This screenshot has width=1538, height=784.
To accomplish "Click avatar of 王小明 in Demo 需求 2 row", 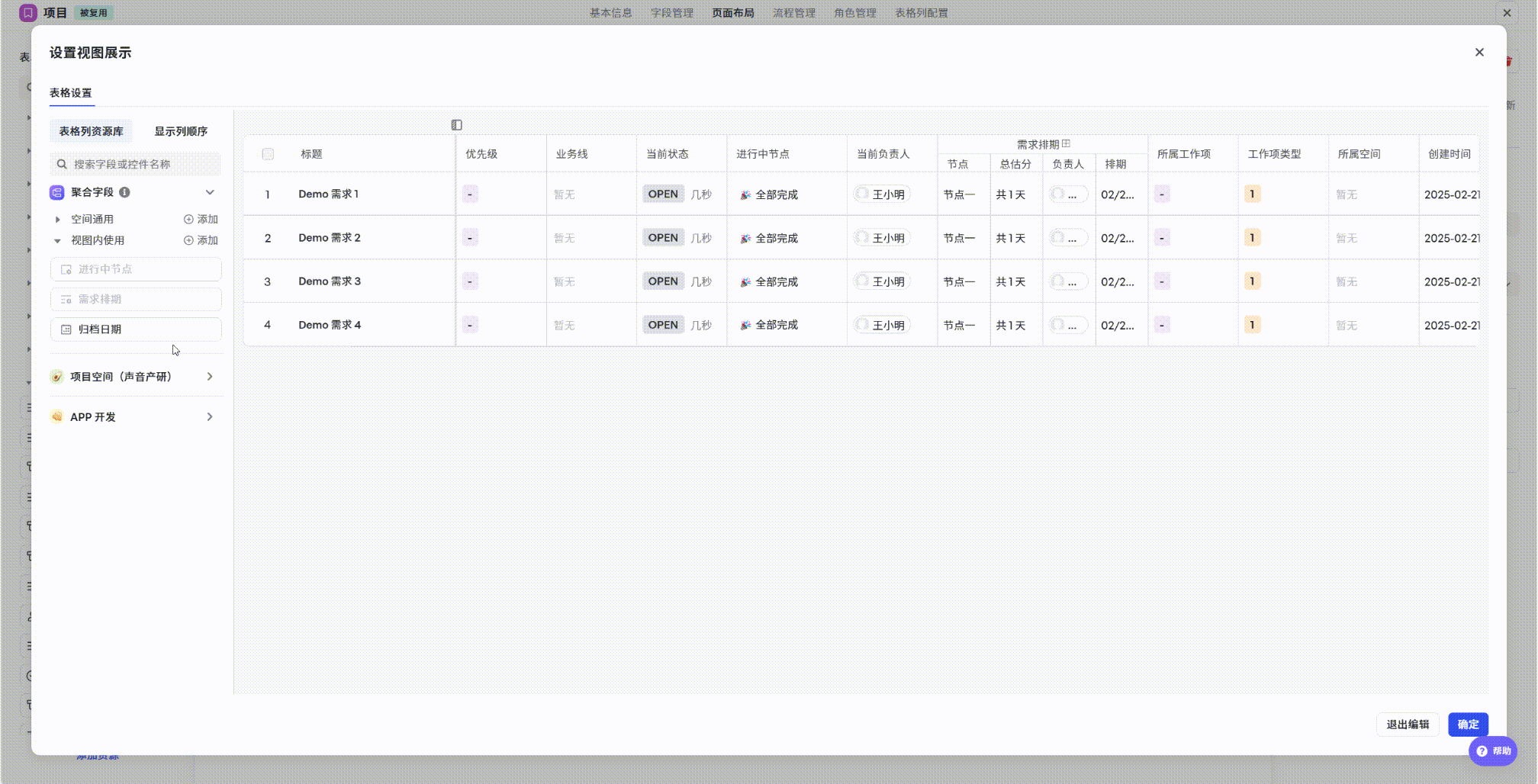I will 862,237.
